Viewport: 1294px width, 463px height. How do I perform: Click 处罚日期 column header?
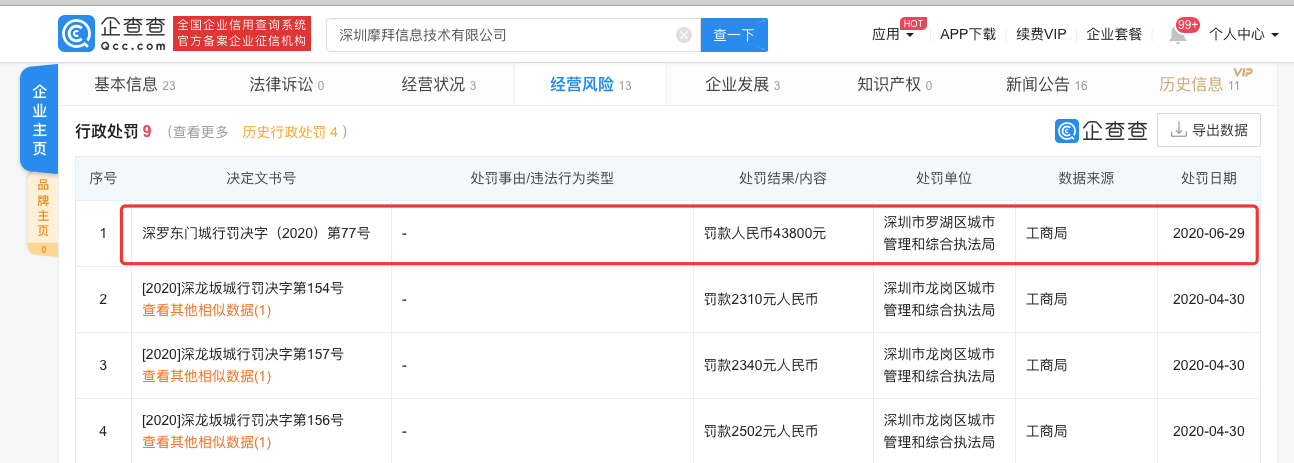tap(1208, 178)
